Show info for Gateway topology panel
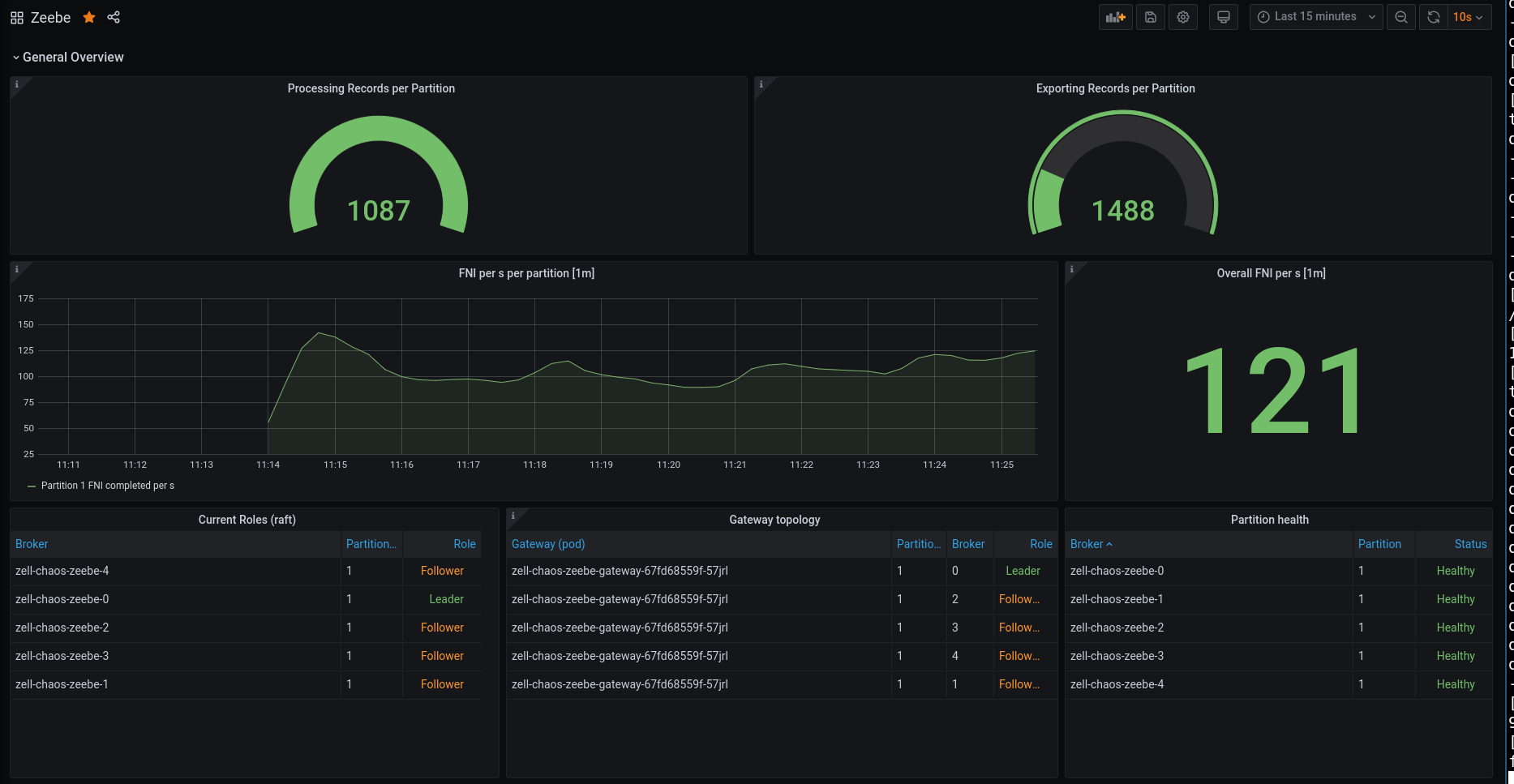Viewport: 1514px width, 784px height. point(513,516)
